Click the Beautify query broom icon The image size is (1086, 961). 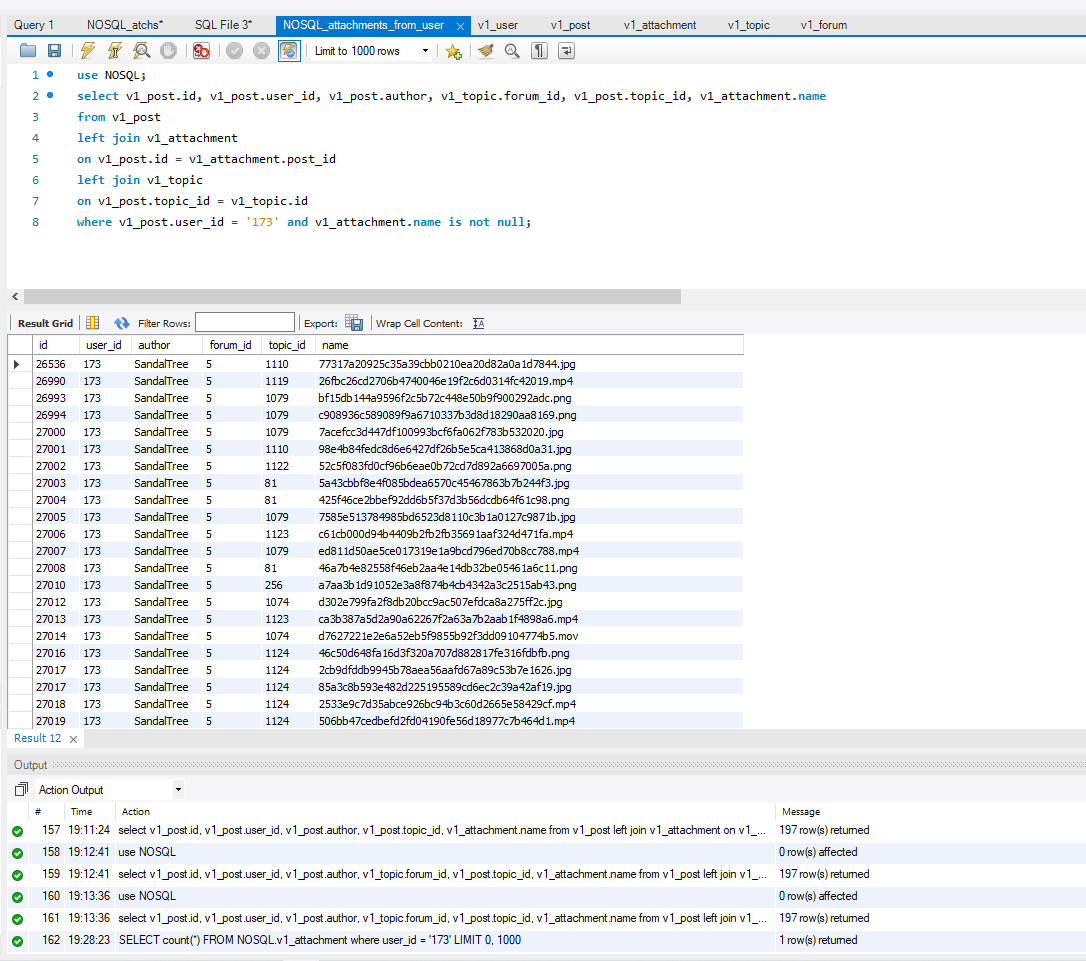pos(486,51)
